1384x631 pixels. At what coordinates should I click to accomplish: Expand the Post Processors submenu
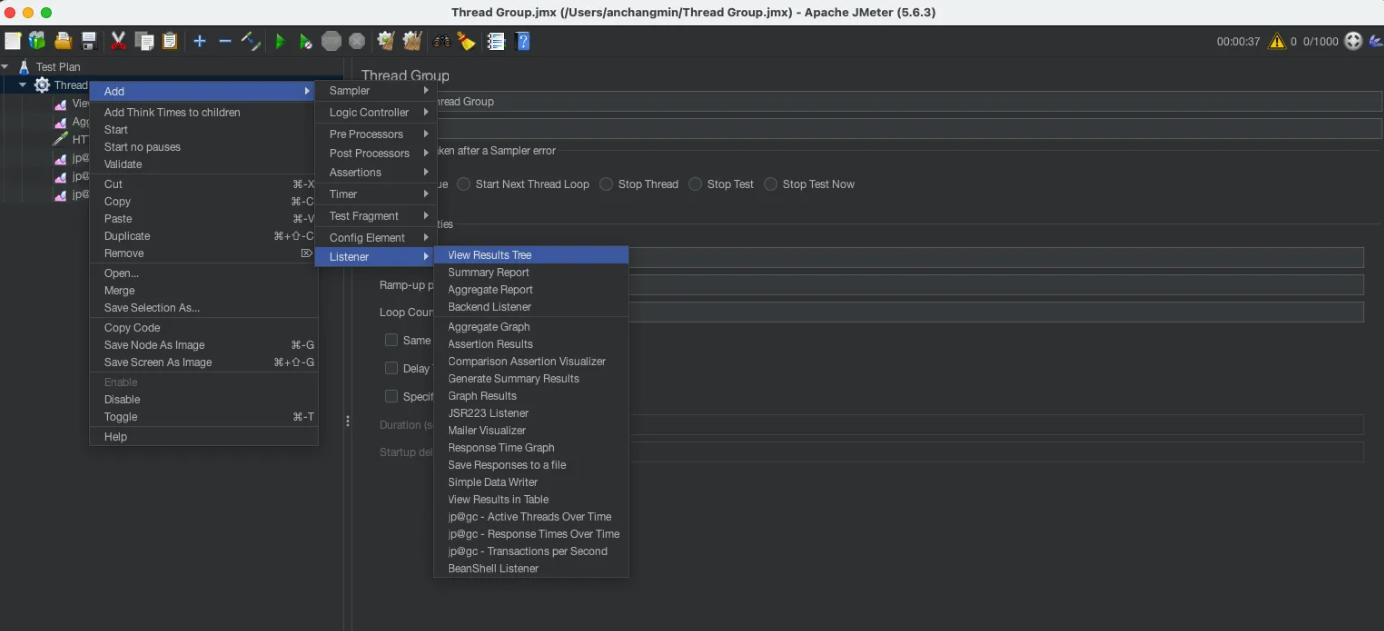(x=376, y=153)
